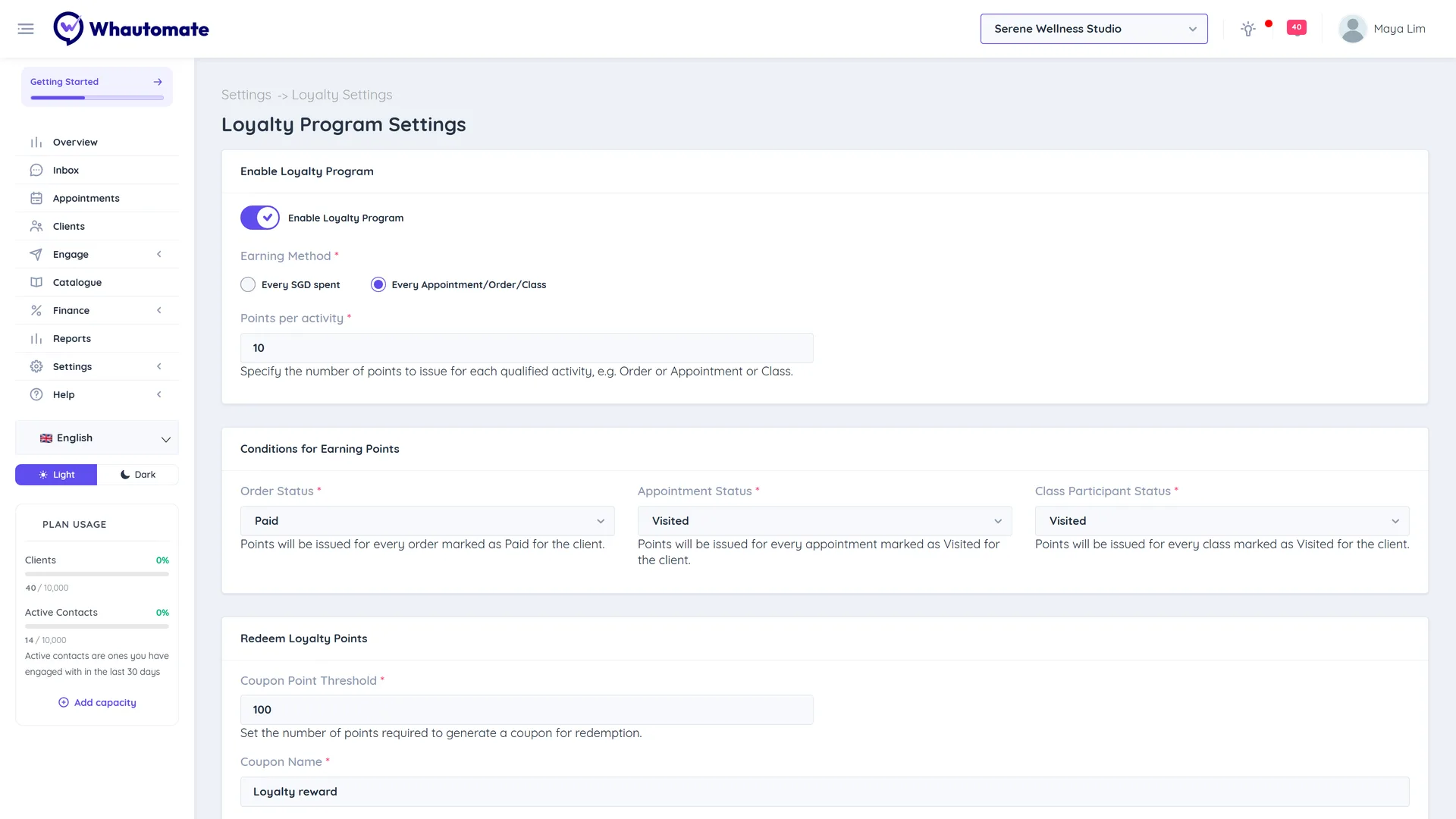Click the Clients plan usage progress bar
Viewport: 1456px width, 819px height.
click(97, 574)
